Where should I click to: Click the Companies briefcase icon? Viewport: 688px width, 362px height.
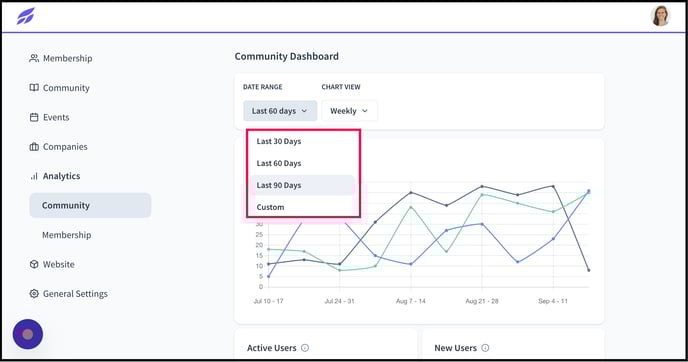(34, 147)
